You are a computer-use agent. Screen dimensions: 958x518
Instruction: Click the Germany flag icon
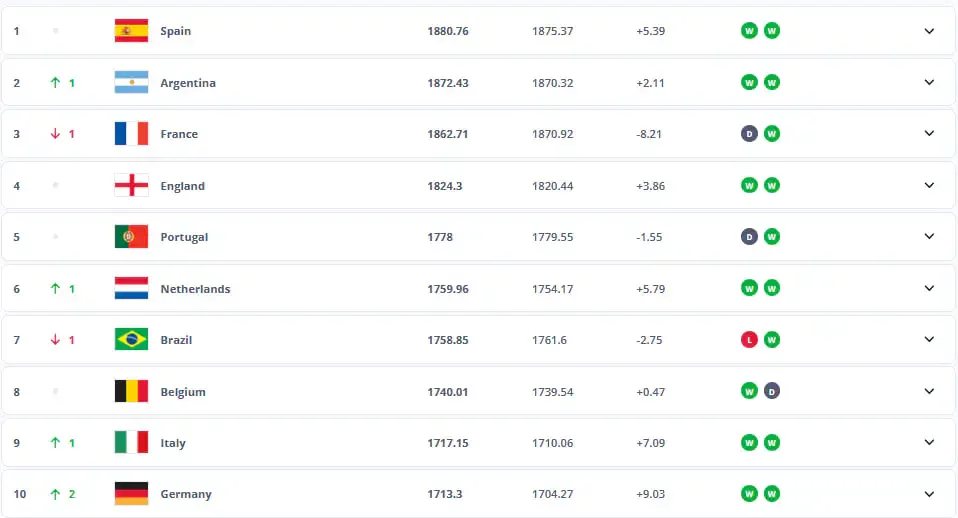pyautogui.click(x=131, y=494)
